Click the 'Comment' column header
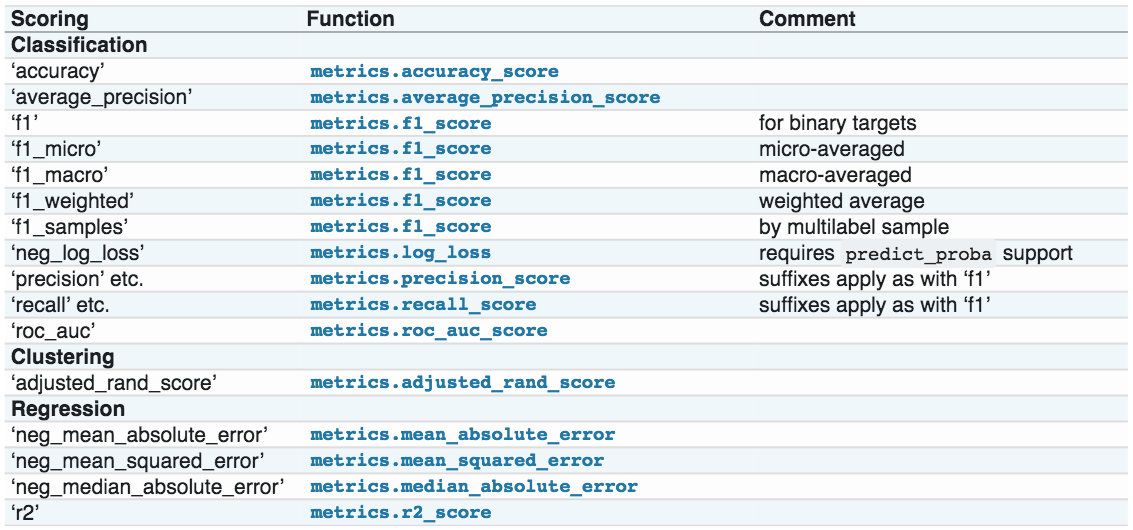 [x=807, y=19]
